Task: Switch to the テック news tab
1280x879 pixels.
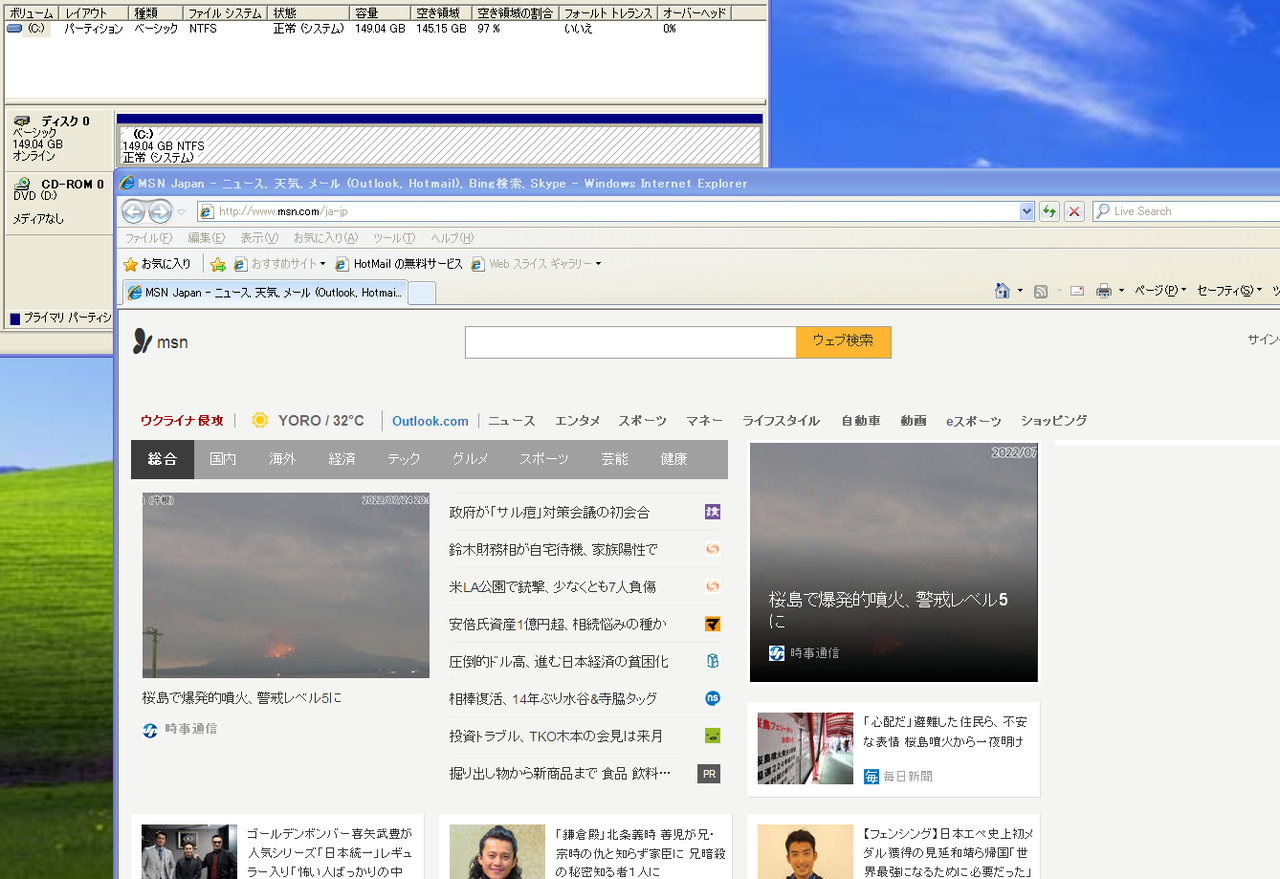Action: 404,459
